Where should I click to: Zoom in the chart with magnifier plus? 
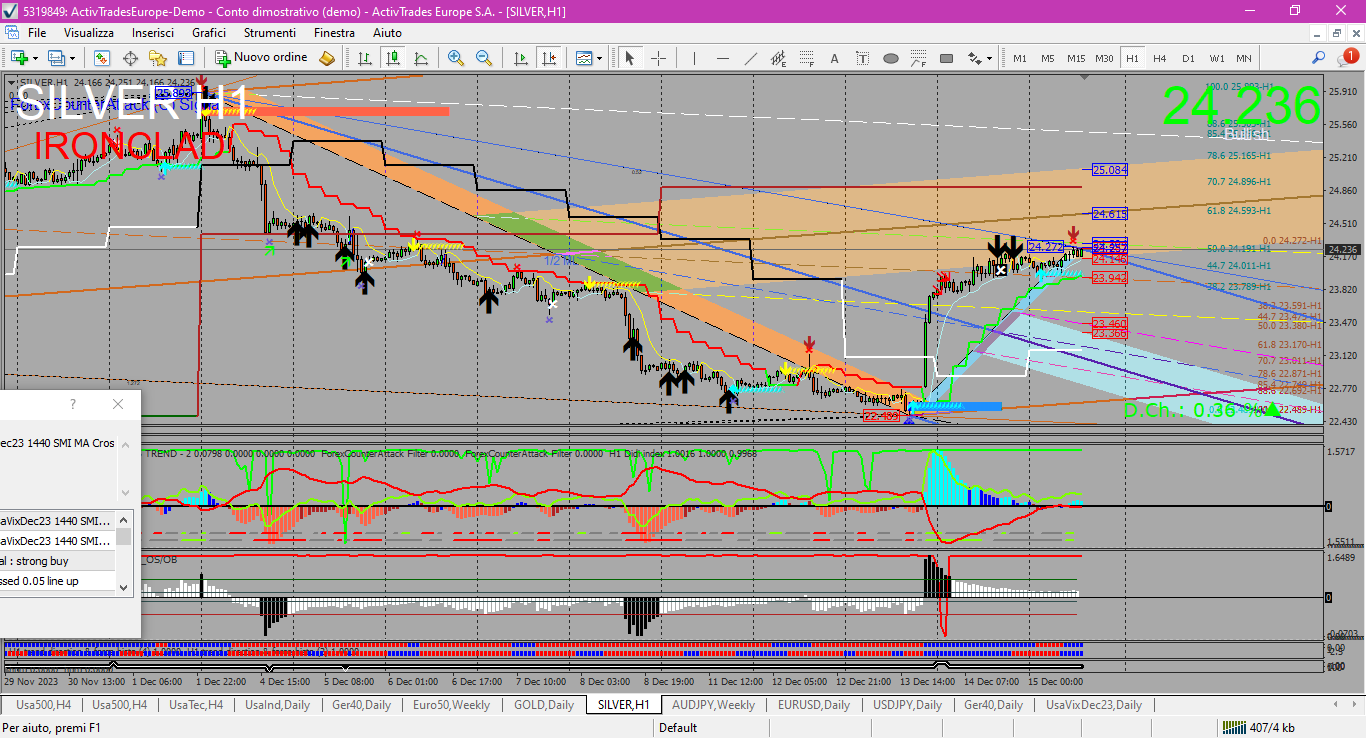(456, 58)
